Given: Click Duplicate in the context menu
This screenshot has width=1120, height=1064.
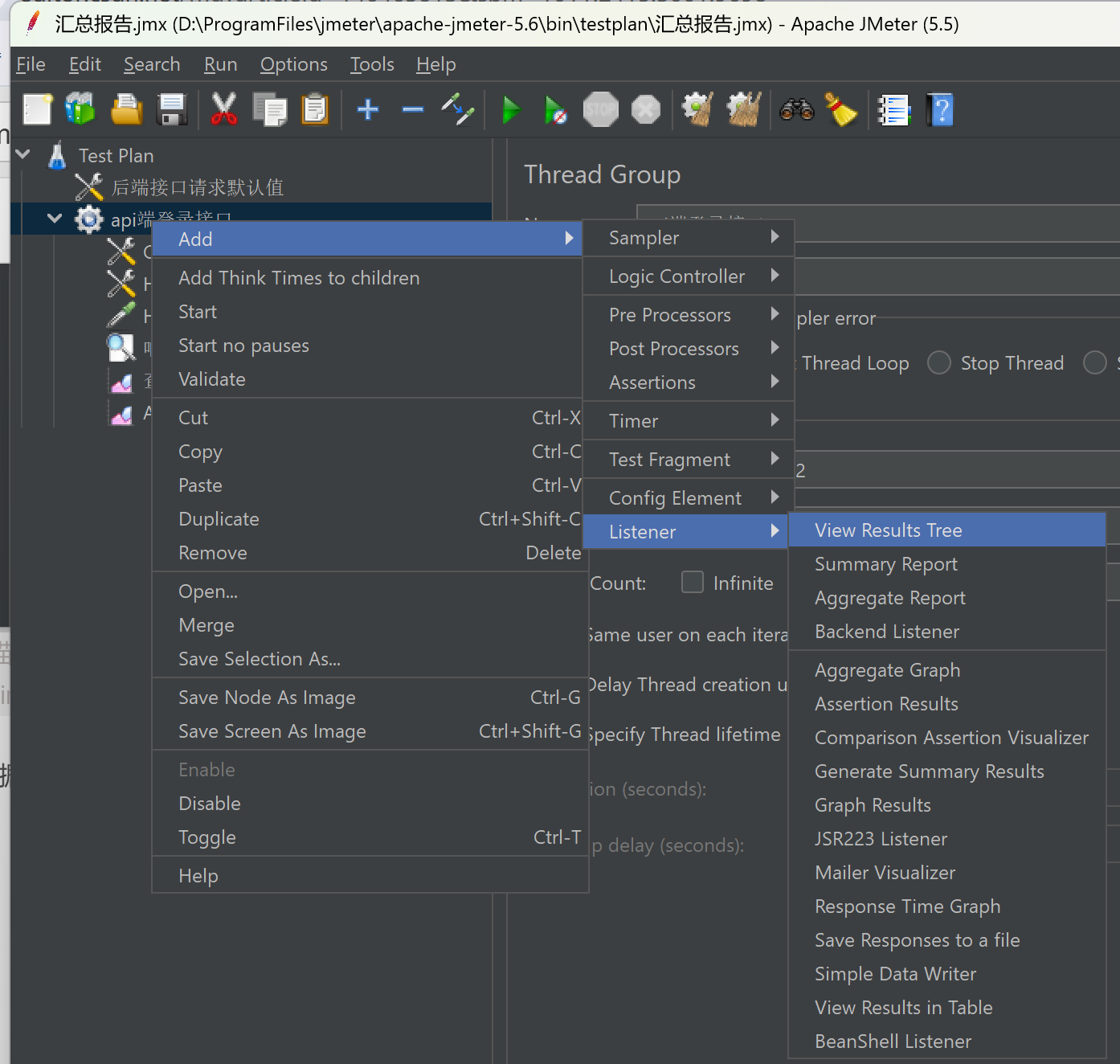Looking at the screenshot, I should [370, 519].
